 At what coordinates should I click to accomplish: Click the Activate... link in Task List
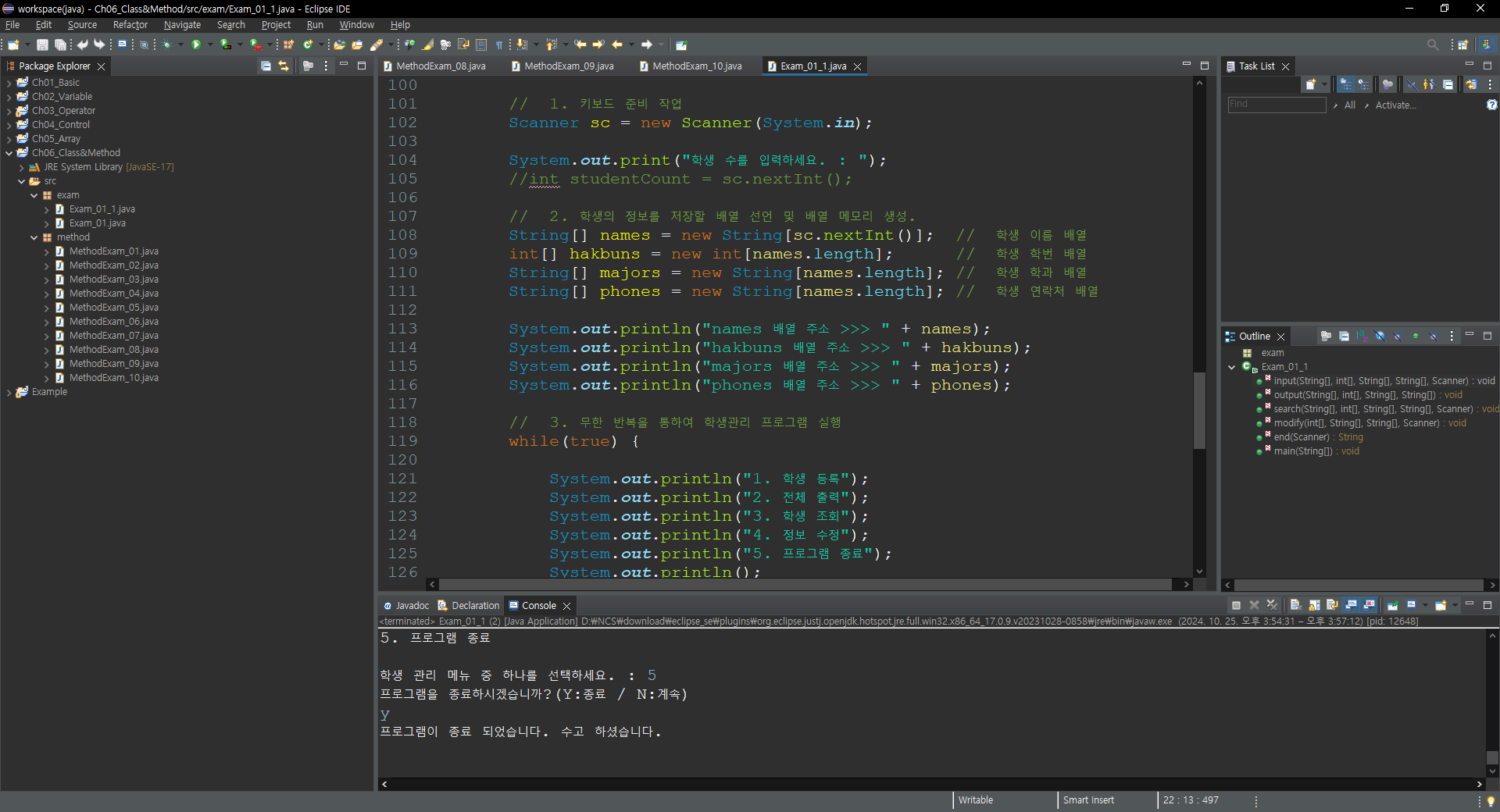pos(1395,105)
